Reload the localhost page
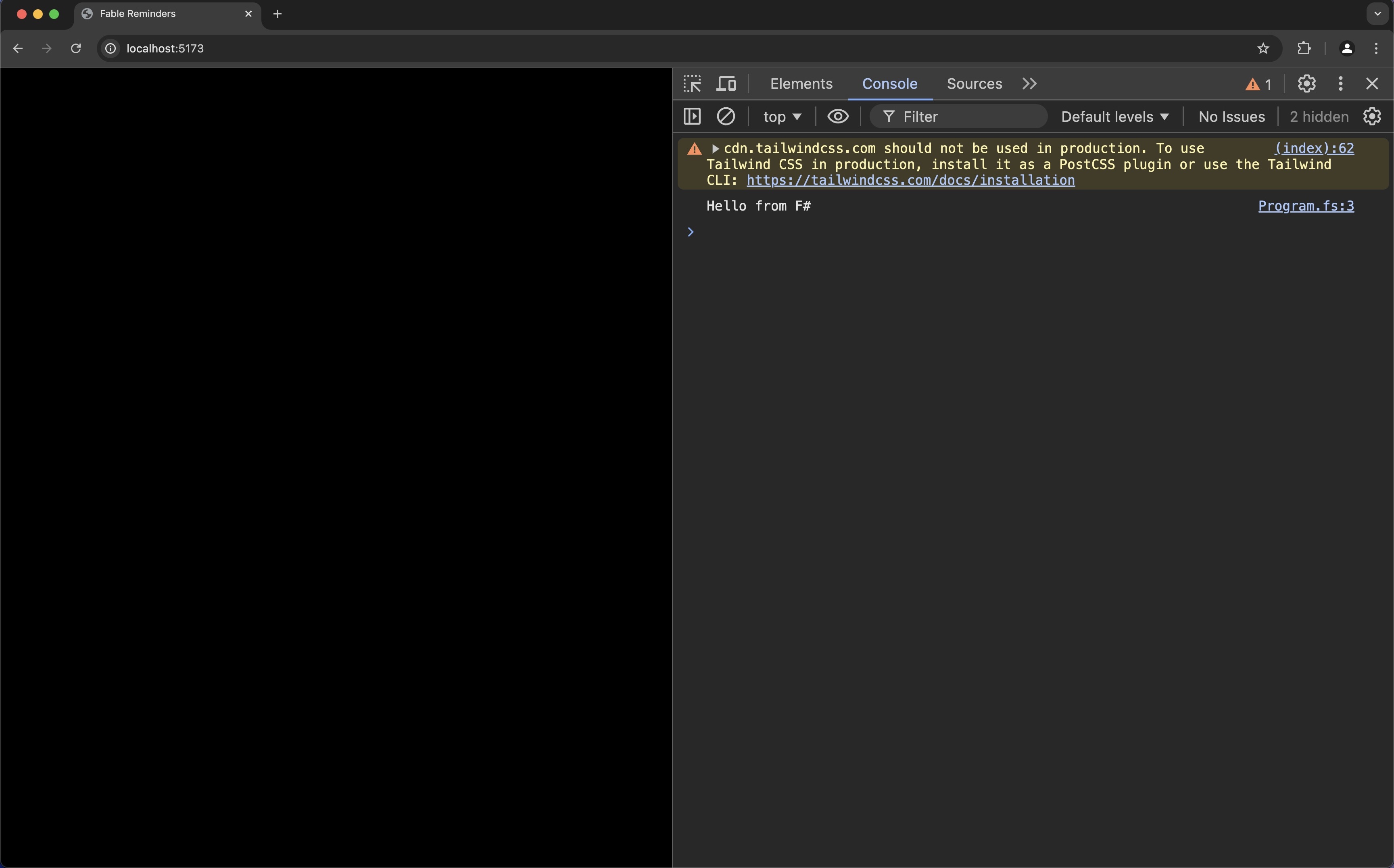The image size is (1394, 868). pos(76,48)
